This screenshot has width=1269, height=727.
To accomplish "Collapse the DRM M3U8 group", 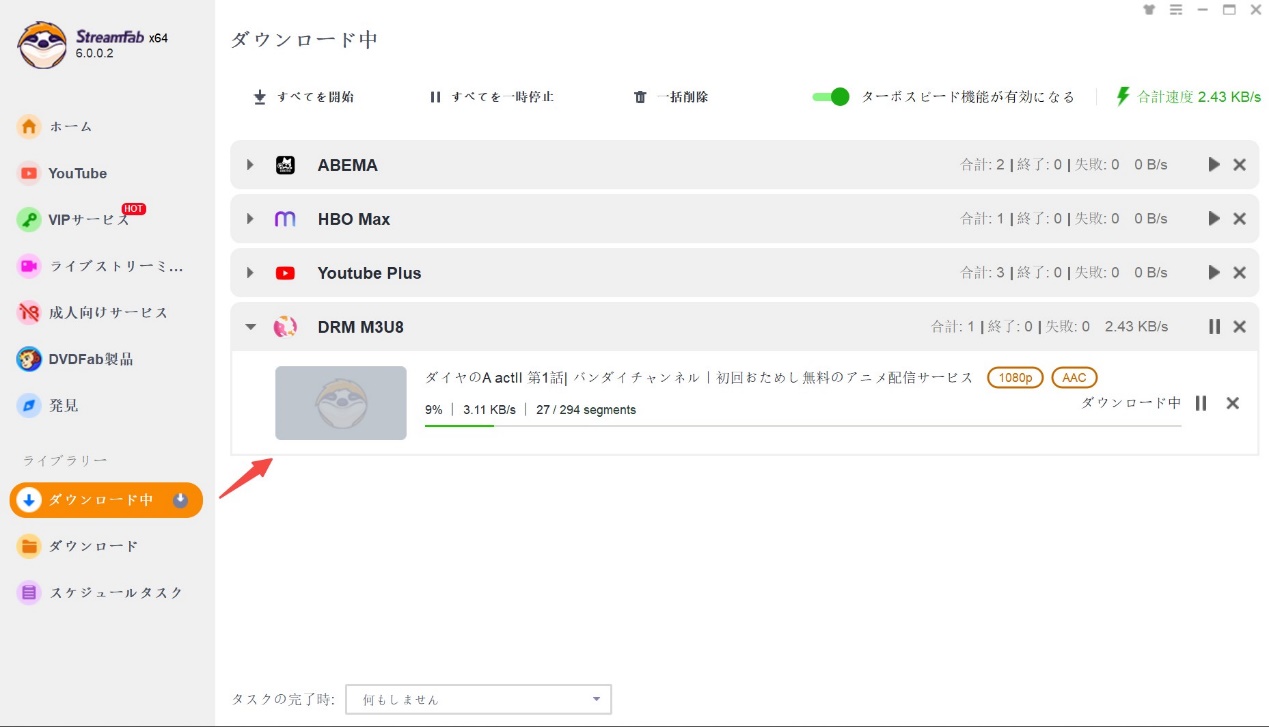I will [x=249, y=326].
